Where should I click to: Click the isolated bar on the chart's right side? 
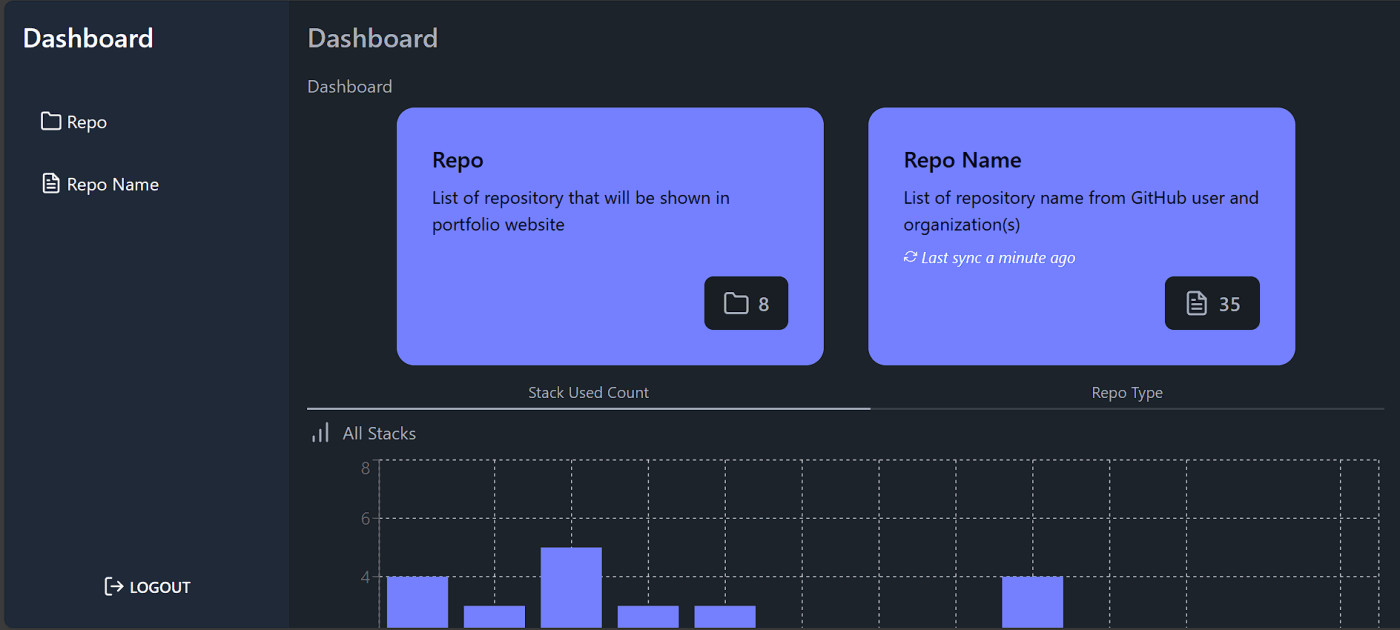pos(1032,602)
